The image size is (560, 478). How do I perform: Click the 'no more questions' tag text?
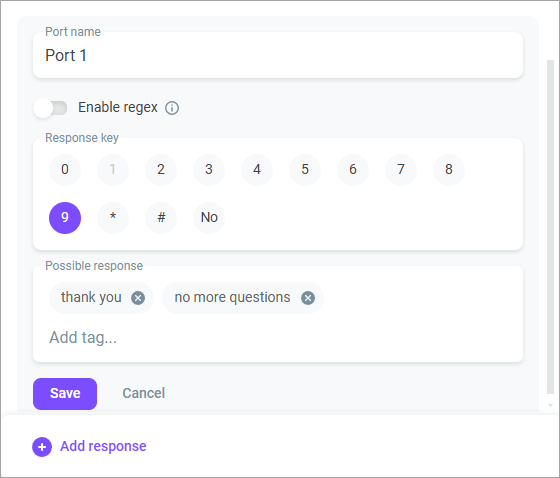pos(232,297)
